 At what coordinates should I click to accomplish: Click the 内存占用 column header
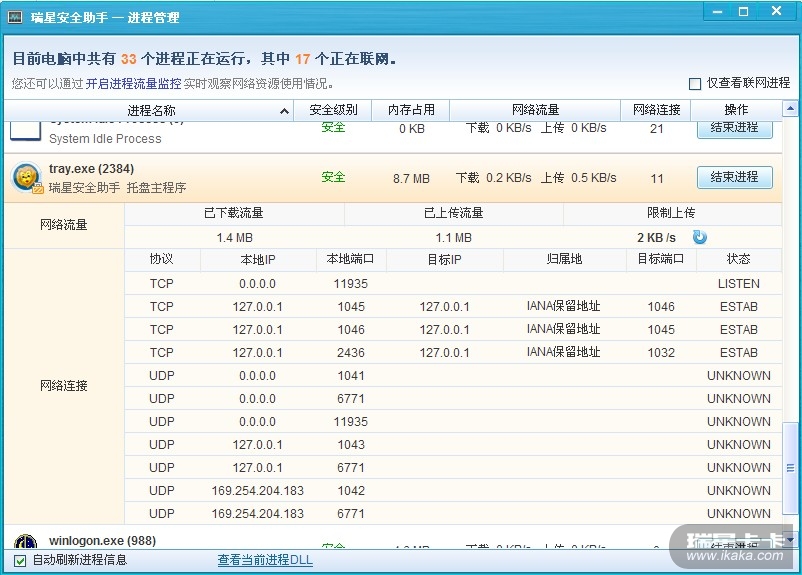coord(411,110)
